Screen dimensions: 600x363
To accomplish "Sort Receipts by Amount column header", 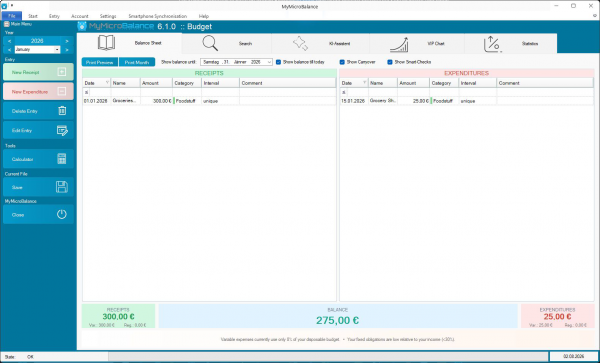I will pyautogui.click(x=156, y=83).
